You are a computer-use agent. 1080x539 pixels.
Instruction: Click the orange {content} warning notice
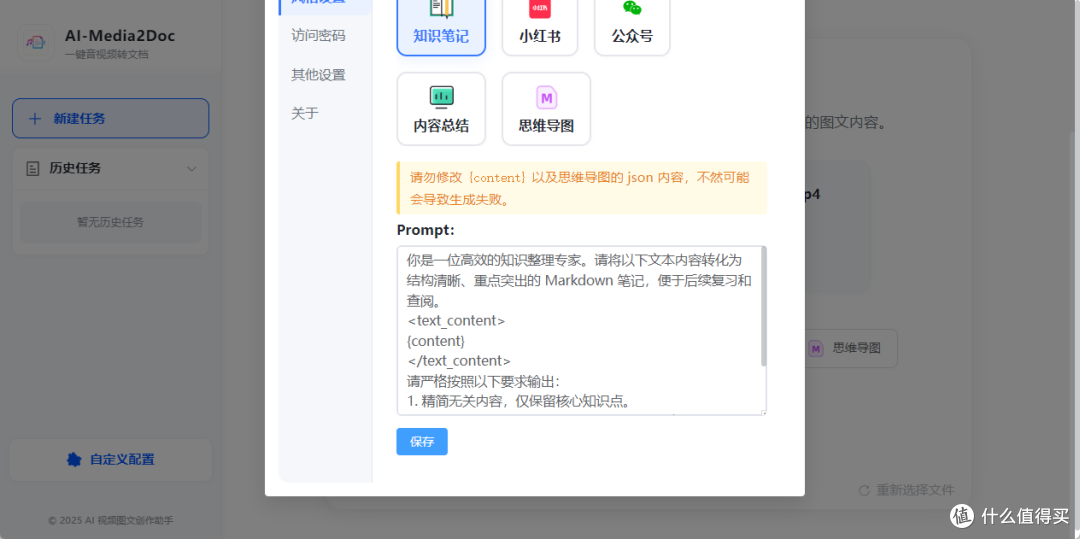coord(581,188)
